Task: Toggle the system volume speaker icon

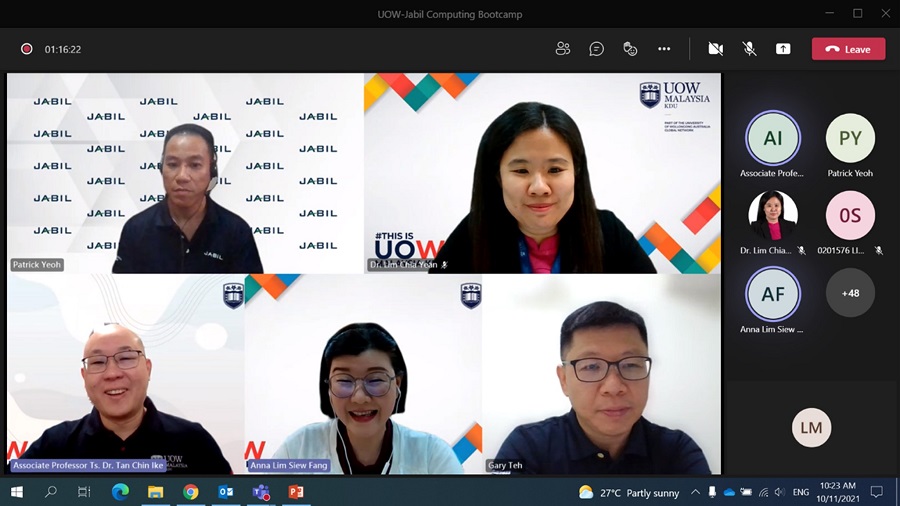Action: tap(778, 492)
